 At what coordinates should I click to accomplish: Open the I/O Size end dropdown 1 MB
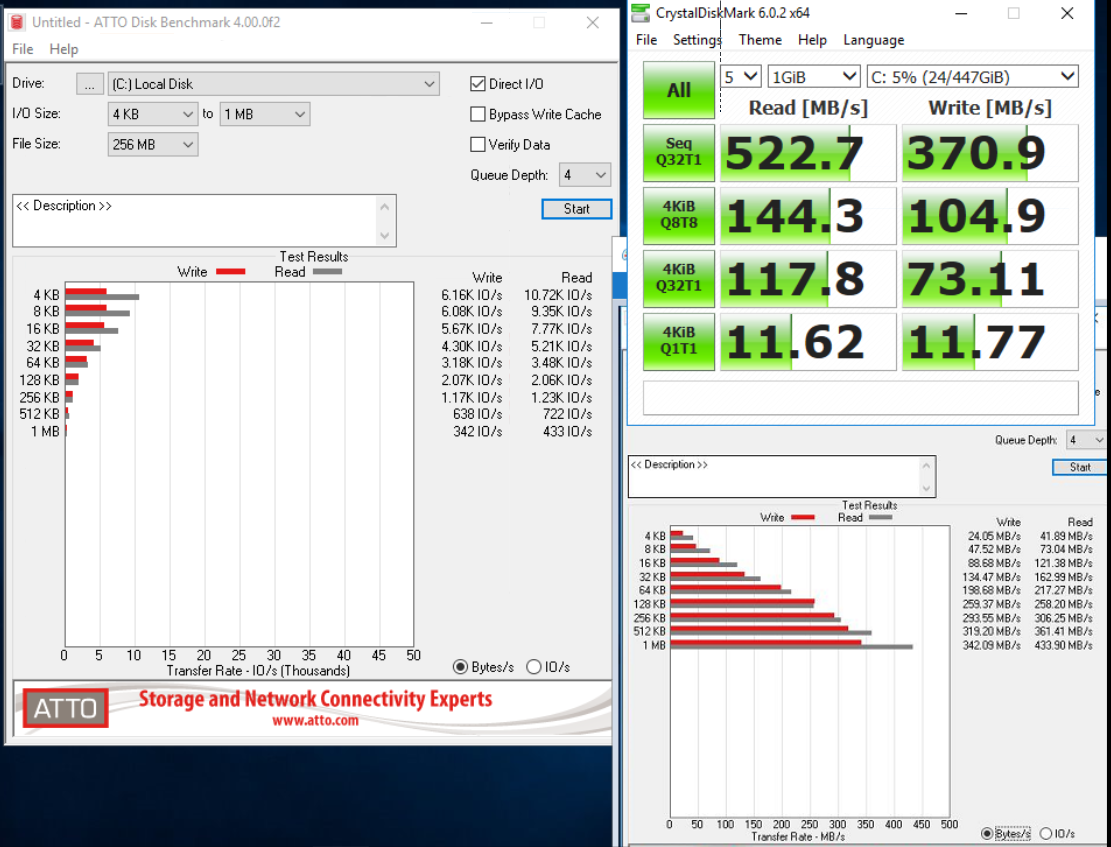tap(265, 114)
